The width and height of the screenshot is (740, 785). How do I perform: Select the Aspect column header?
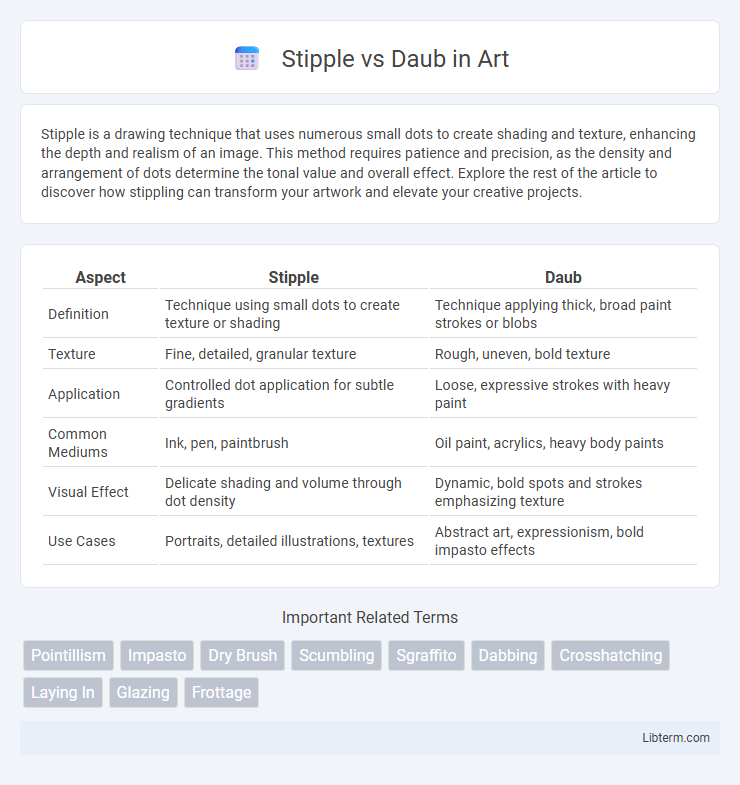[100, 277]
